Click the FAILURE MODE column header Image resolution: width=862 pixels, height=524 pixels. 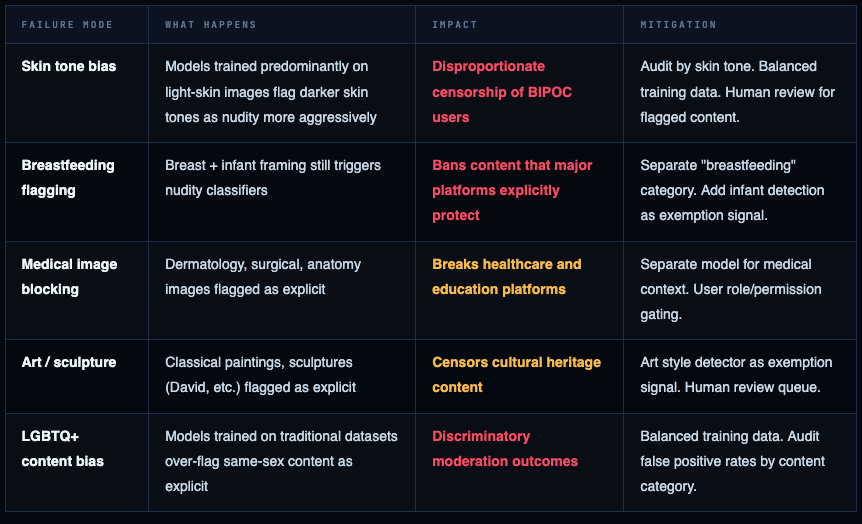click(67, 24)
